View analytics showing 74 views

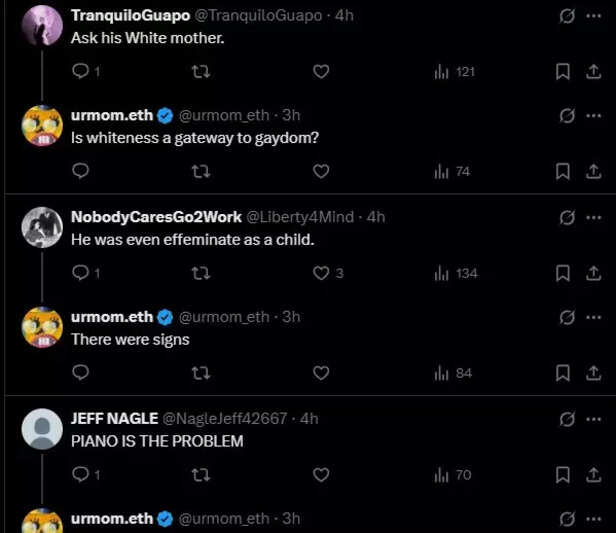(453, 171)
